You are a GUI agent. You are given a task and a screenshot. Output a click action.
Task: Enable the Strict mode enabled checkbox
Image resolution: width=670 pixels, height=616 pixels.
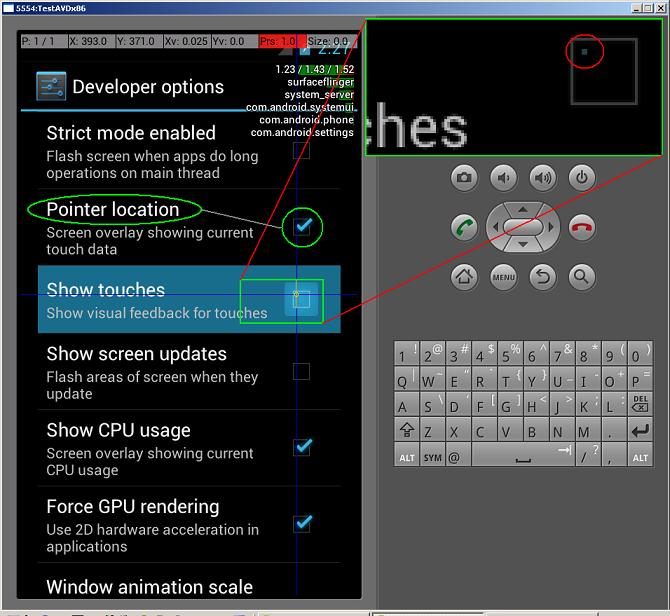(x=301, y=150)
